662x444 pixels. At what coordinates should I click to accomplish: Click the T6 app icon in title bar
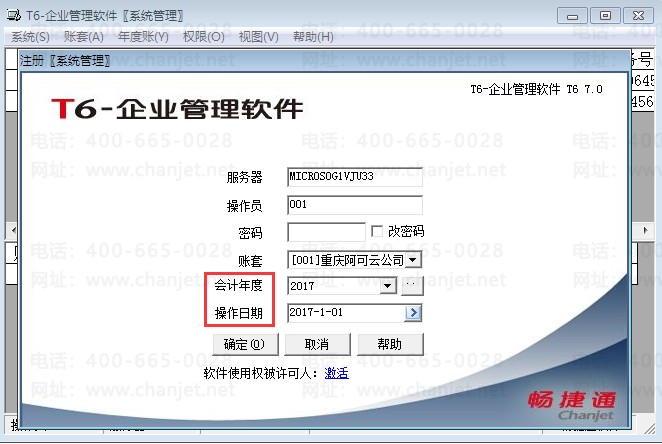point(11,15)
